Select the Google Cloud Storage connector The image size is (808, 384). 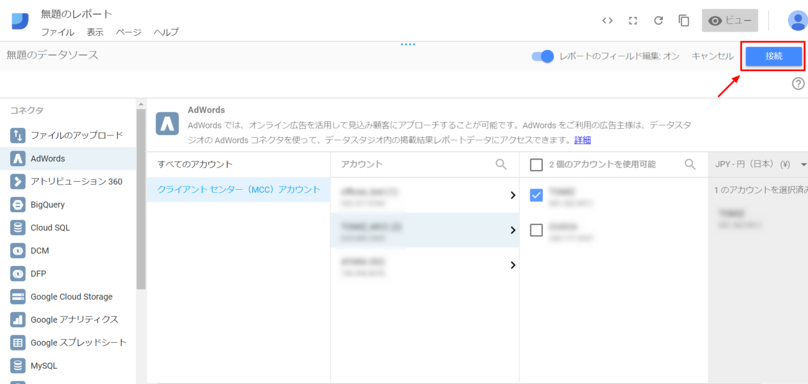tap(68, 297)
